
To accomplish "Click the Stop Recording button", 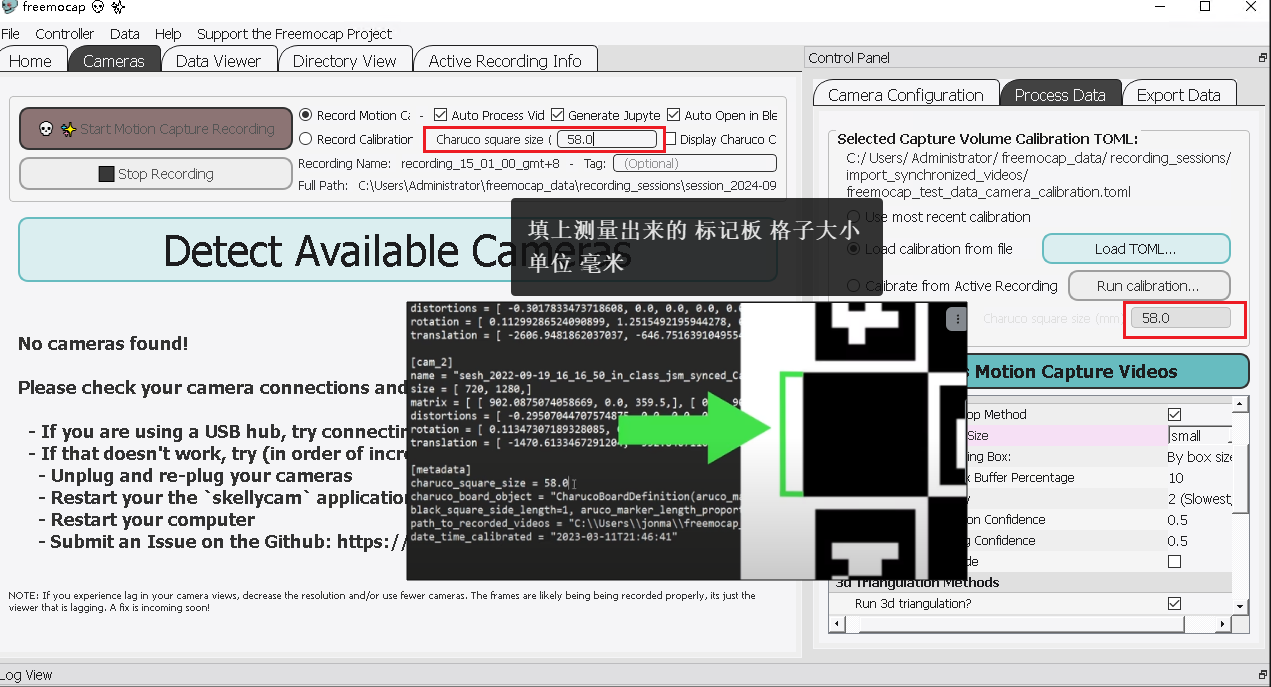I will 156,174.
